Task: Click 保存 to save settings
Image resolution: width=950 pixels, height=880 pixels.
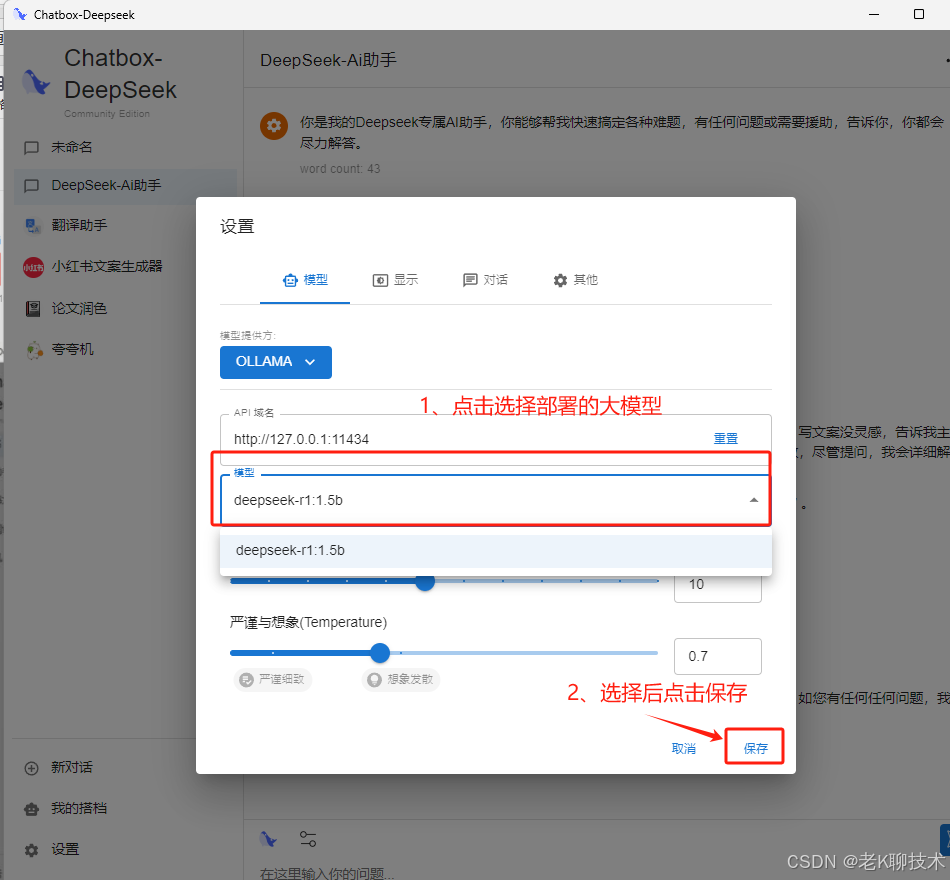Action: (x=755, y=748)
